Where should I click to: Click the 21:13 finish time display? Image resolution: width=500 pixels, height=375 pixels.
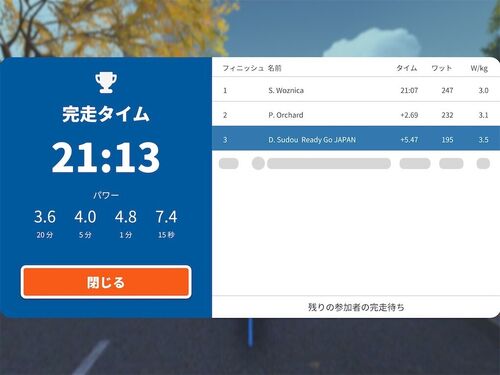coord(106,157)
